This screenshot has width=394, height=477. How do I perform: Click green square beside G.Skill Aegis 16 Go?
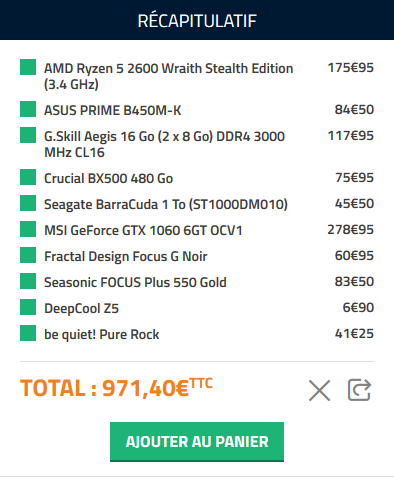coord(28,135)
